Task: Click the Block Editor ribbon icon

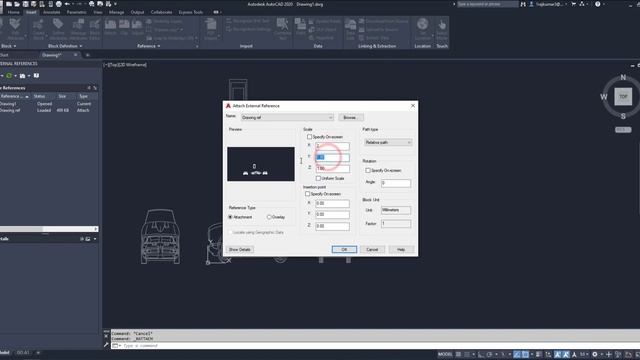Action: [x=95, y=29]
